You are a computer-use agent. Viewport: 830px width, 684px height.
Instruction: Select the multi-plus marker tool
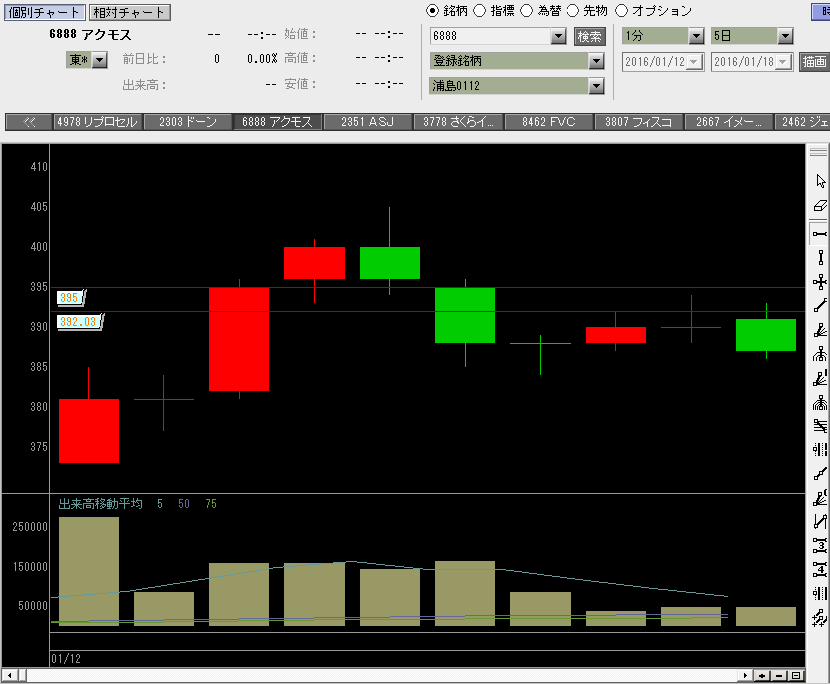click(x=820, y=617)
